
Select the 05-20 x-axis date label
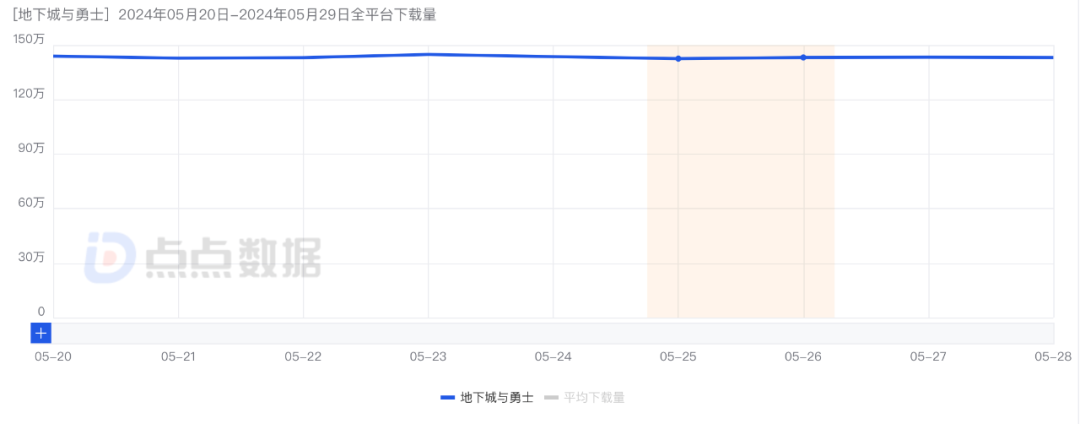(53, 356)
